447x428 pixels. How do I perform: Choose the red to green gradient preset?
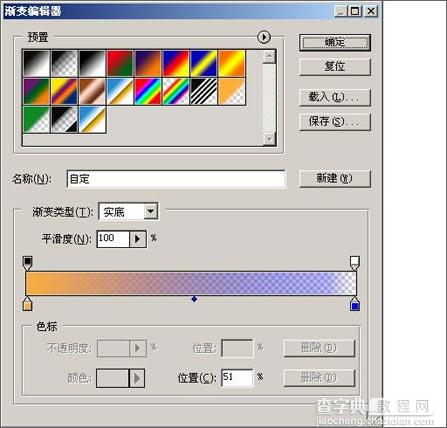[x=120, y=63]
